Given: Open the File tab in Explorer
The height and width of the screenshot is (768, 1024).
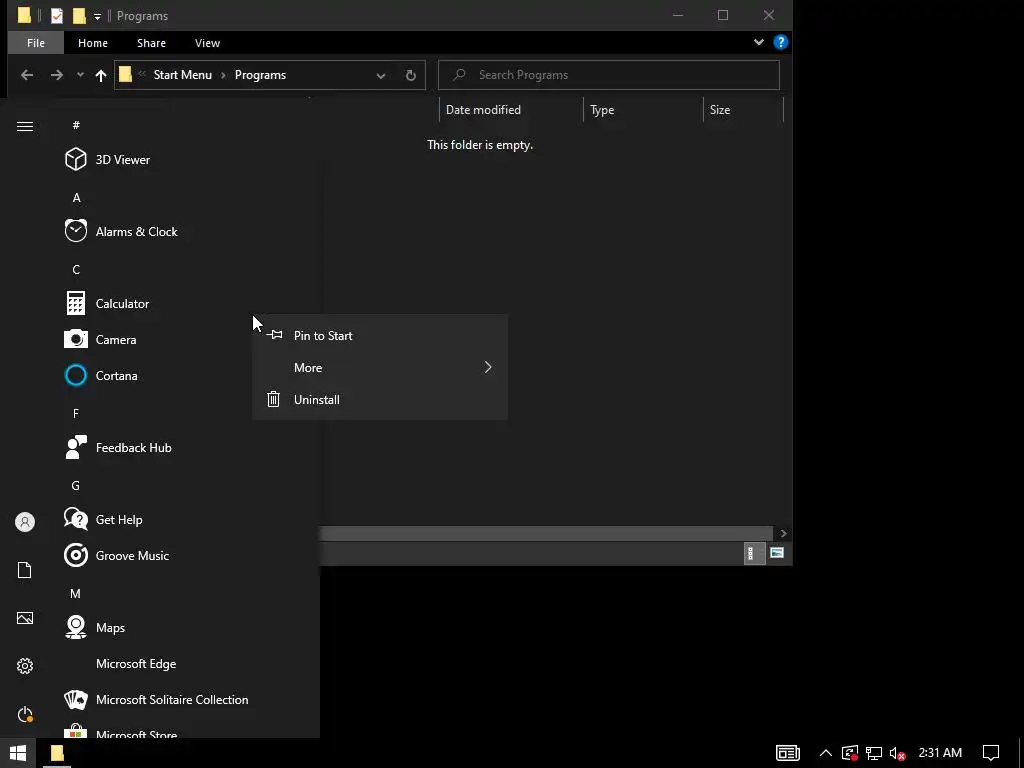Looking at the screenshot, I should click(x=36, y=43).
